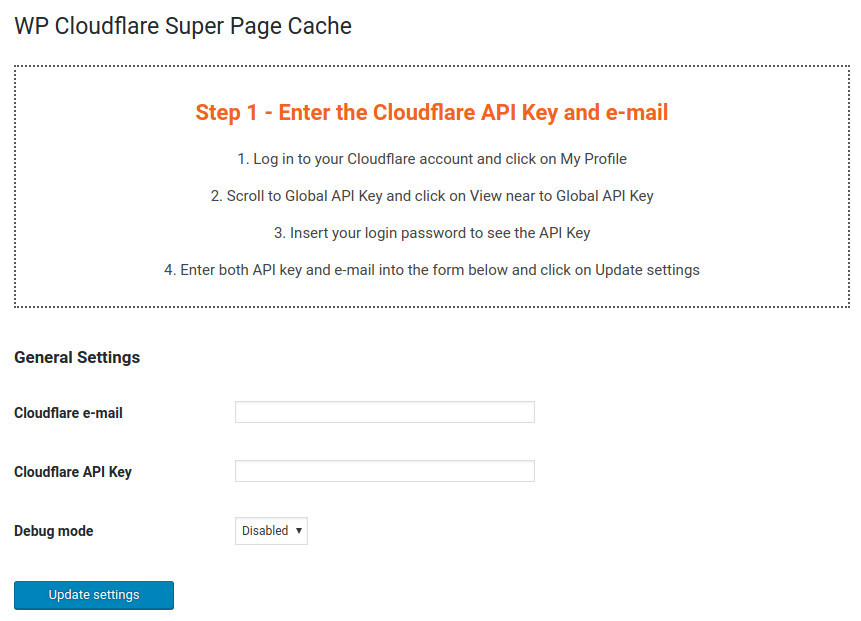Screen dimensions: 861x621
Task: Focus the Cloudflare API Key text box
Action: 384,471
